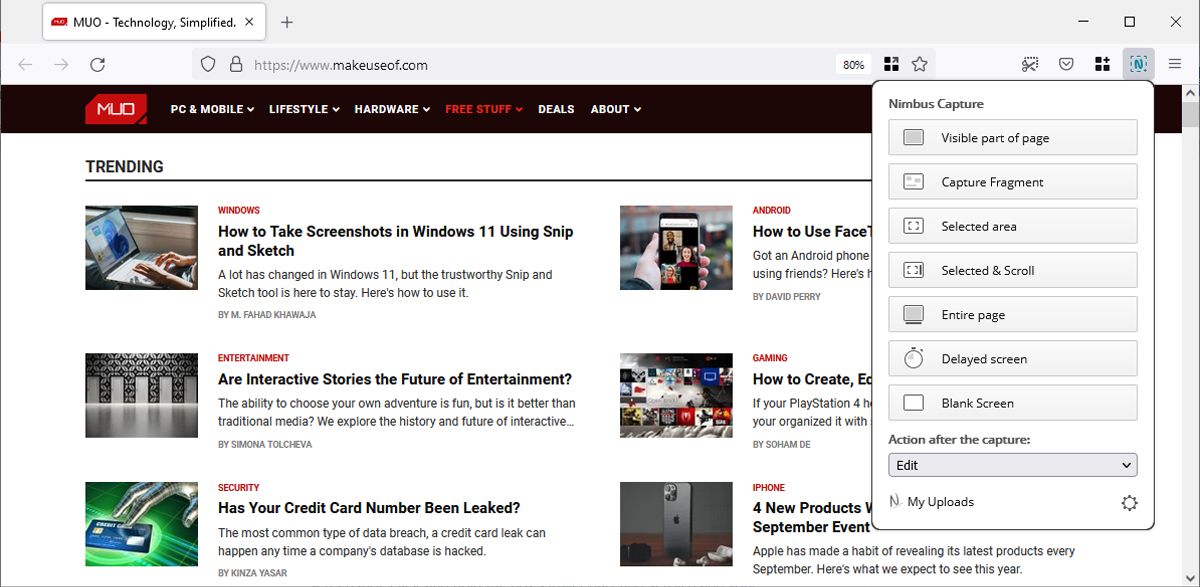Expand the Lifestyle menu

click(x=304, y=109)
